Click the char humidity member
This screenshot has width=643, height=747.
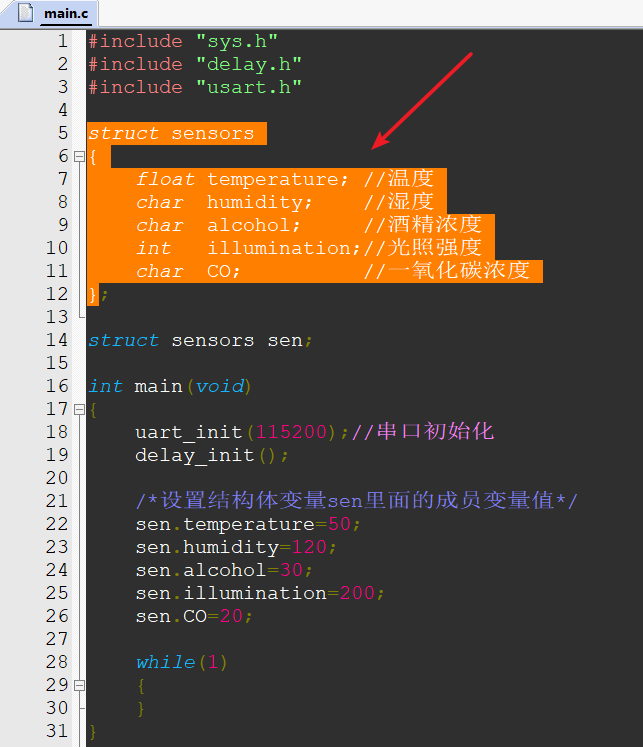click(x=224, y=202)
